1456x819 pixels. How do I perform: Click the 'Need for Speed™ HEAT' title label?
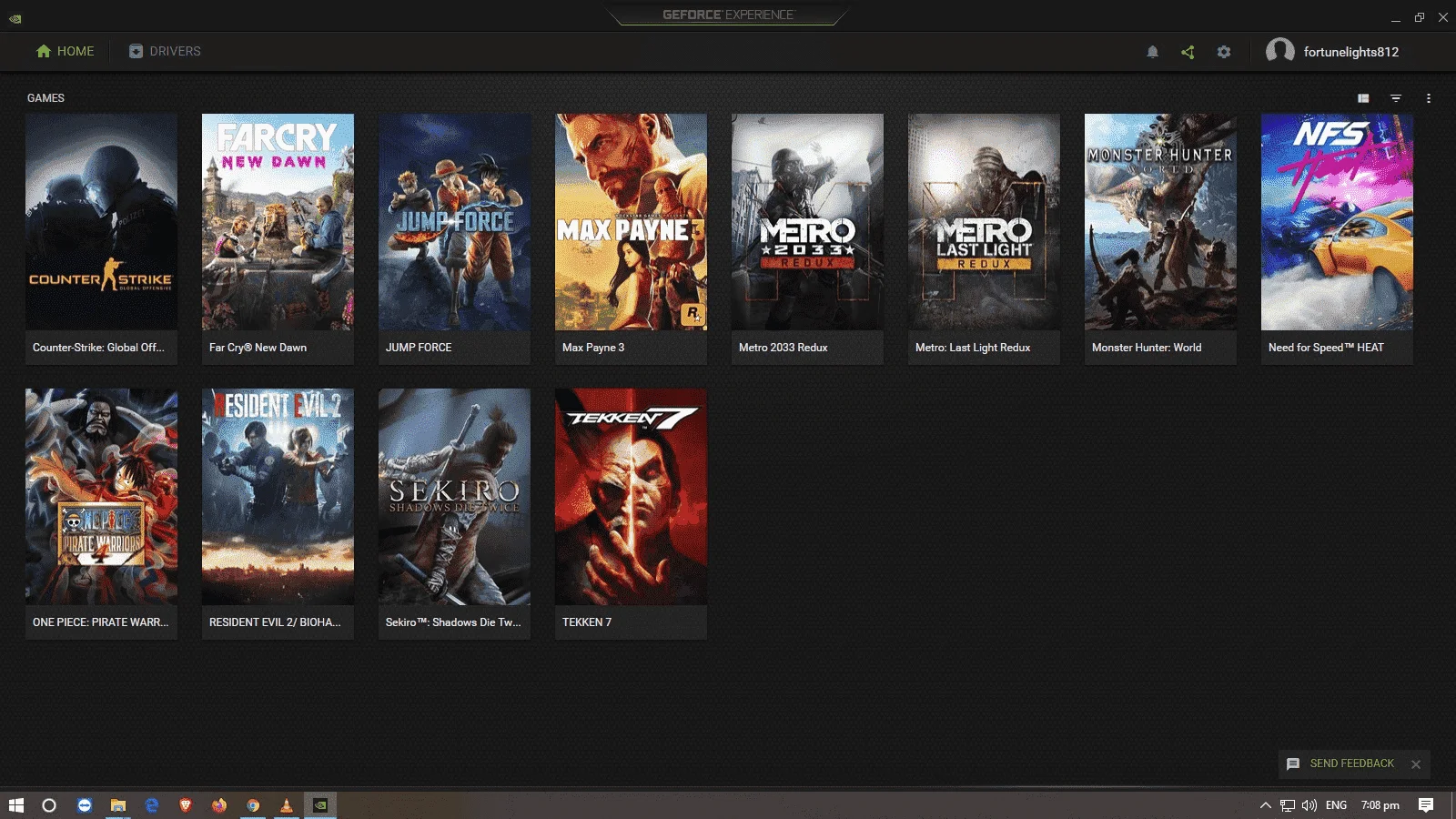click(1326, 348)
